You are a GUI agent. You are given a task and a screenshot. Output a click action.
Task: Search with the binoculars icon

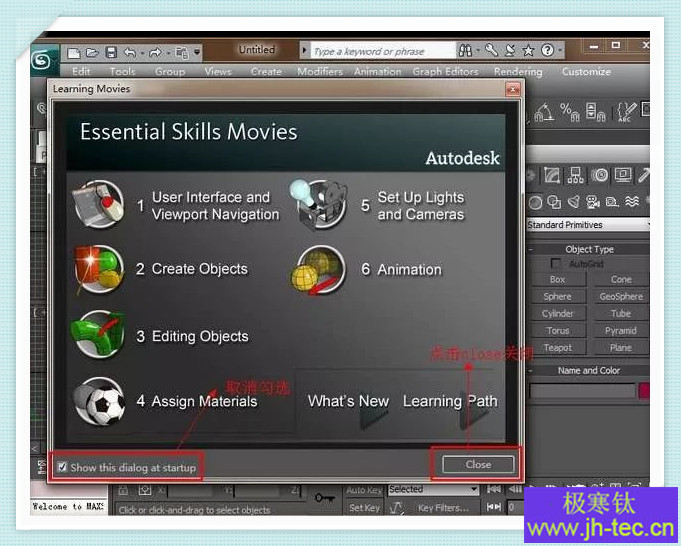tap(465, 51)
